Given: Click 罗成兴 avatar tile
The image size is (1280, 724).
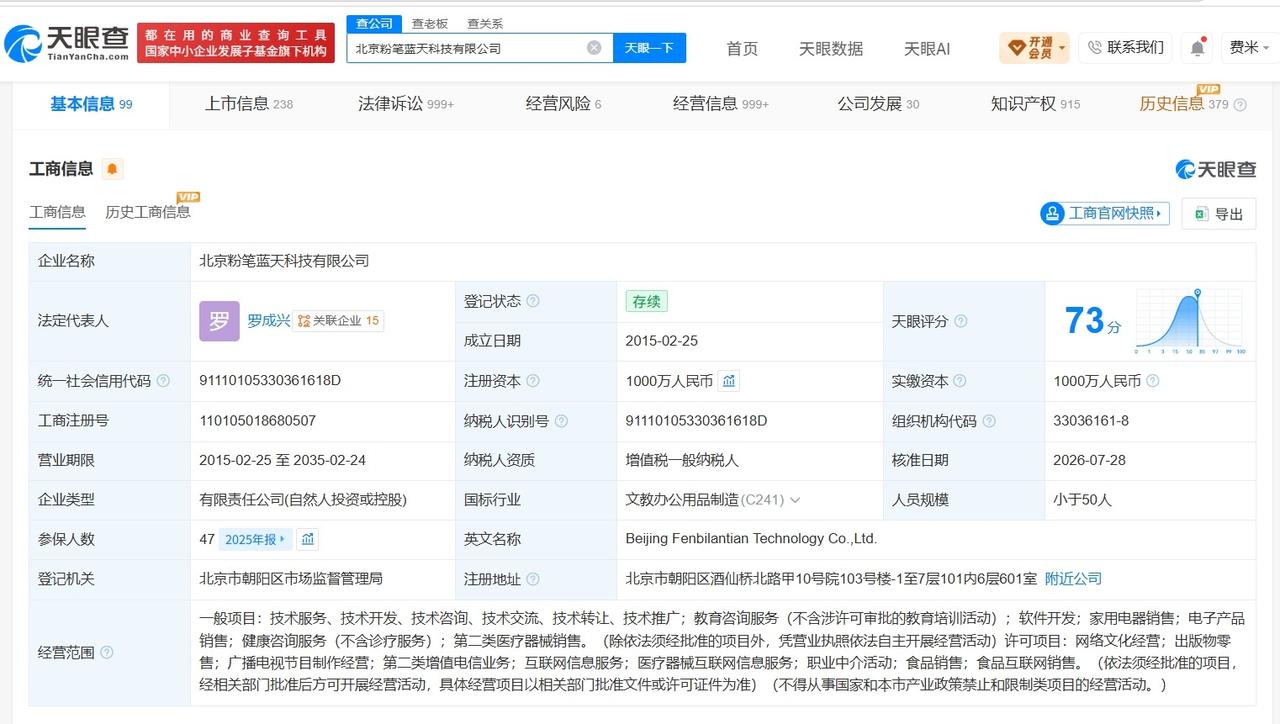Looking at the screenshot, I should coord(219,321).
